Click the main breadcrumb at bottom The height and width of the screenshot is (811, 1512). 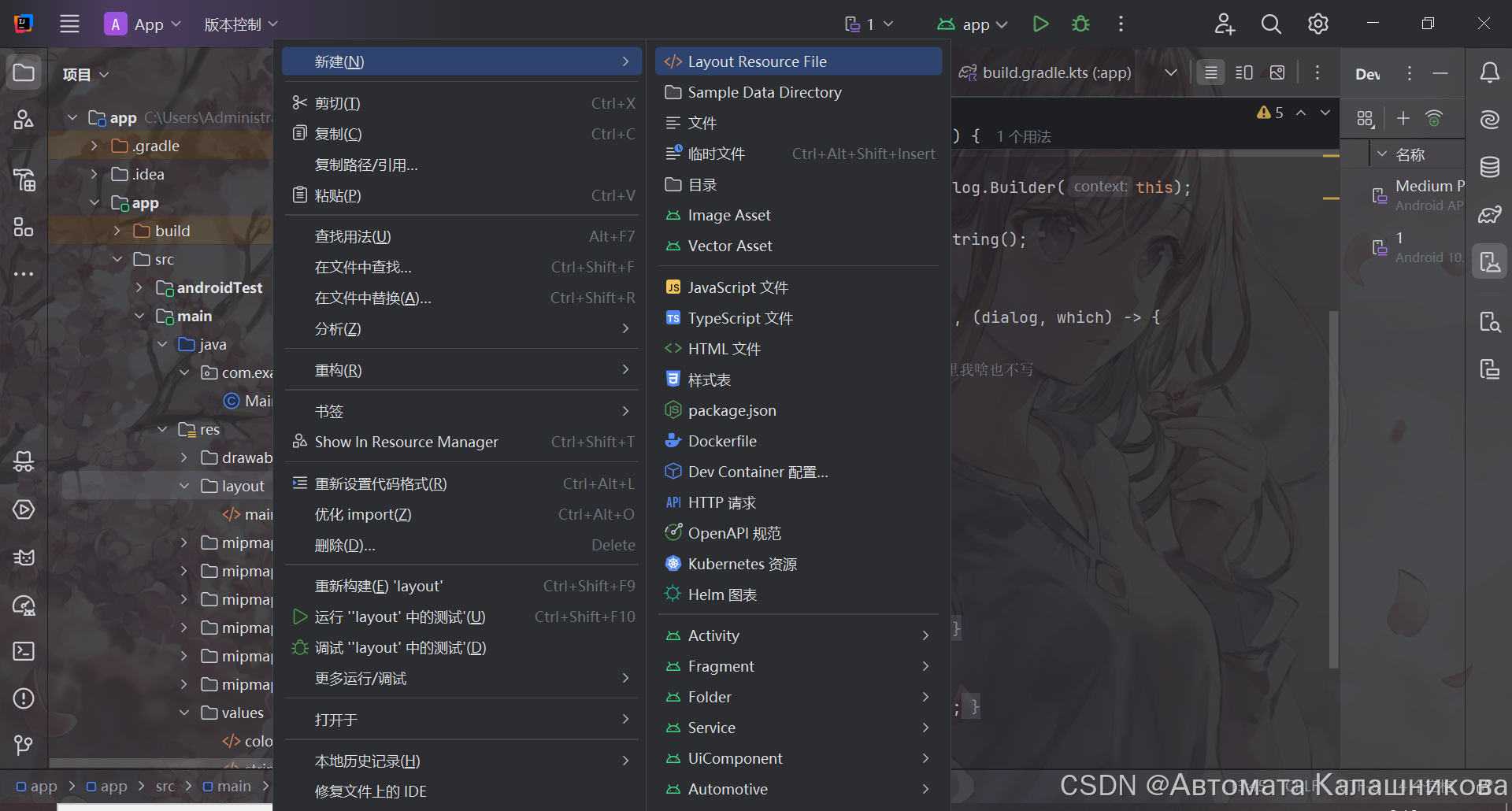(x=234, y=786)
